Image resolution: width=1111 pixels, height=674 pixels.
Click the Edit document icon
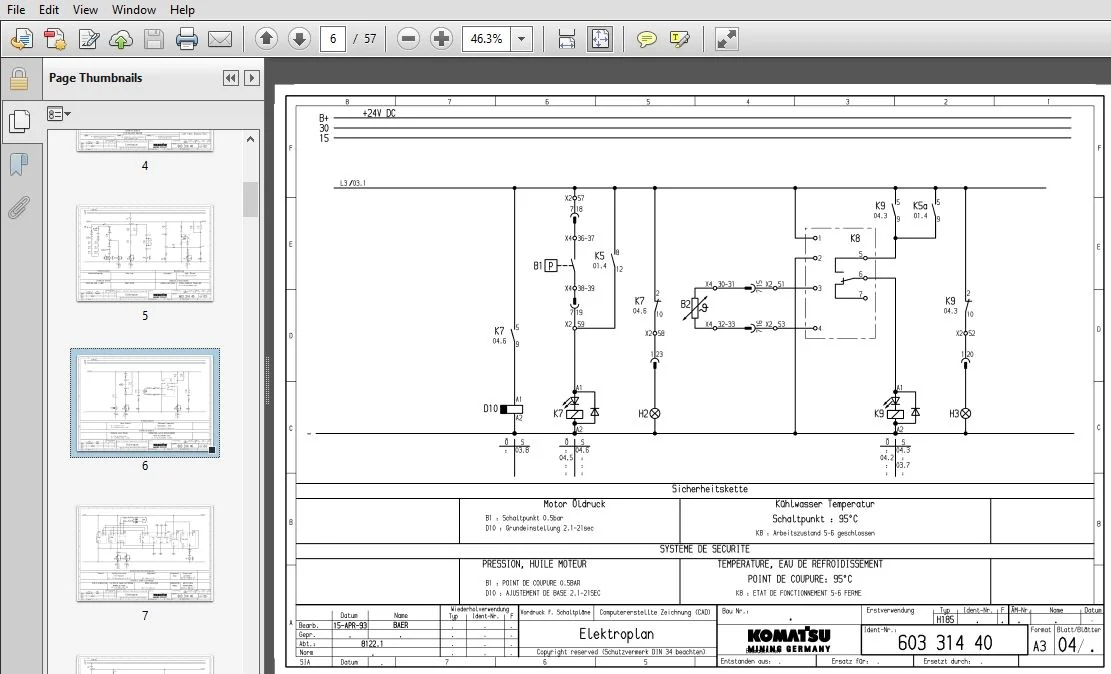pyautogui.click(x=89, y=39)
